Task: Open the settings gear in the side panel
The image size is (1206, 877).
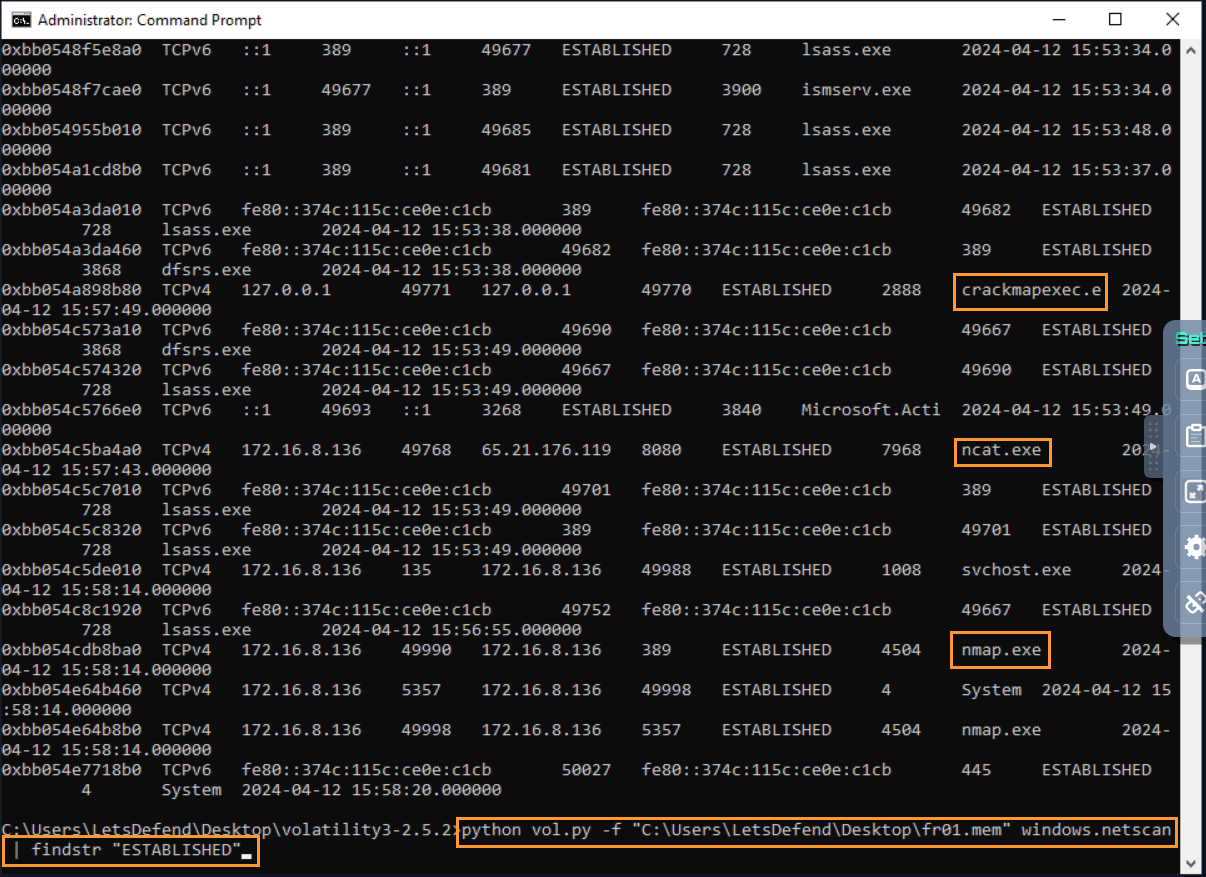Action: pos(1194,547)
